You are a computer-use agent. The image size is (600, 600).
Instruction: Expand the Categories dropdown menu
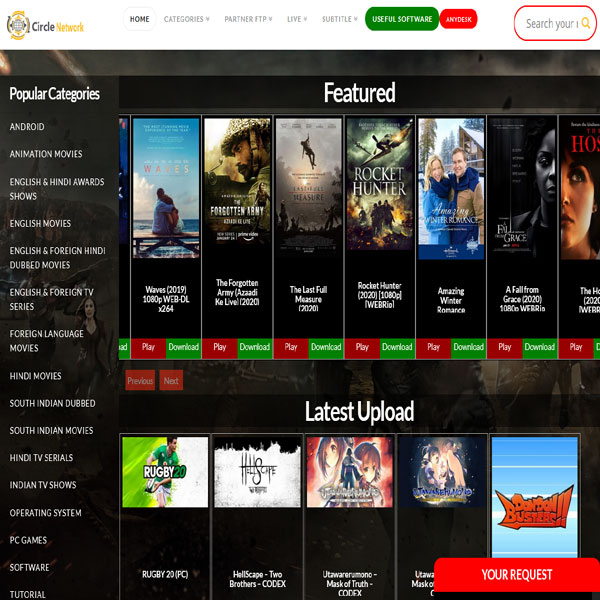pyautogui.click(x=187, y=19)
